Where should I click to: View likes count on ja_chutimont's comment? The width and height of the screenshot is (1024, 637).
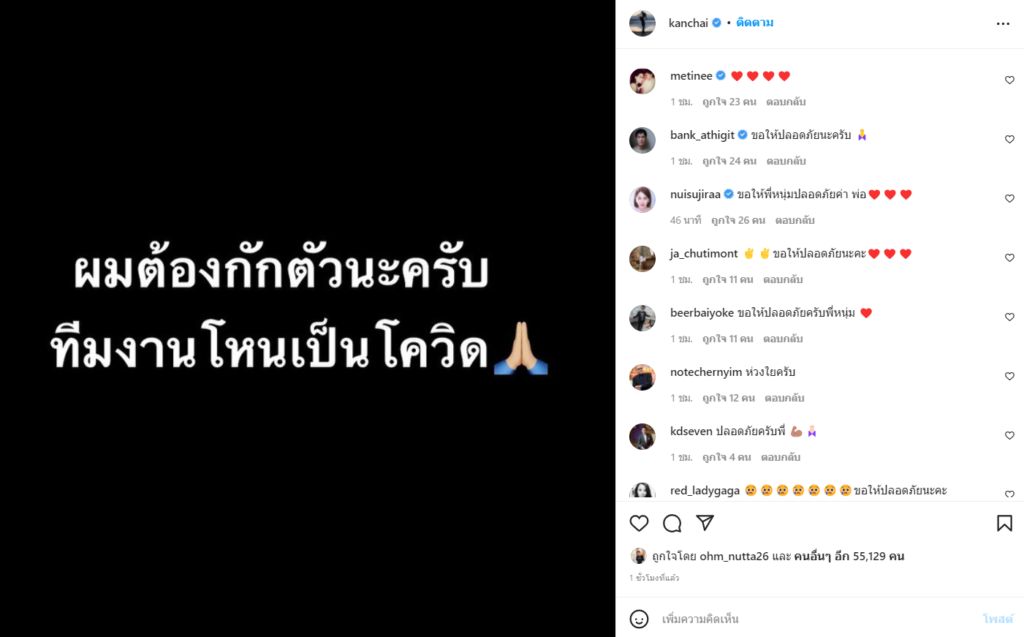728,280
